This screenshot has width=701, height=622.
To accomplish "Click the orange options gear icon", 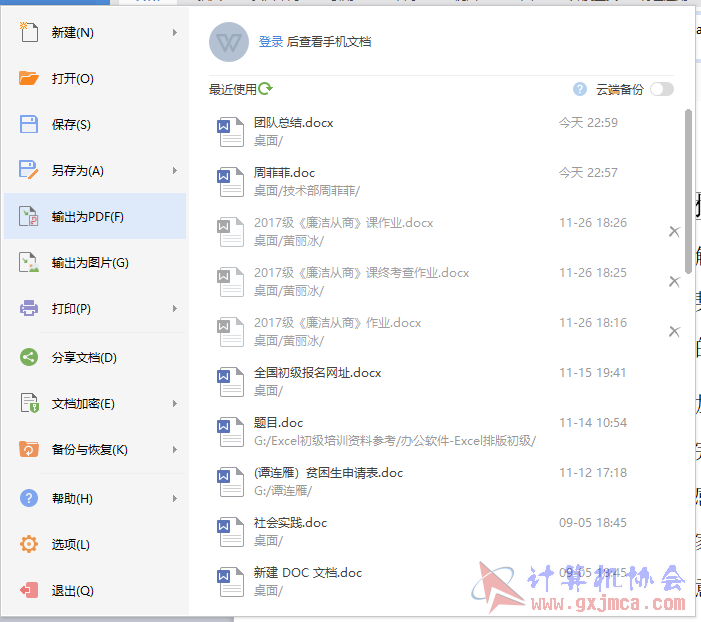I will [x=29, y=544].
